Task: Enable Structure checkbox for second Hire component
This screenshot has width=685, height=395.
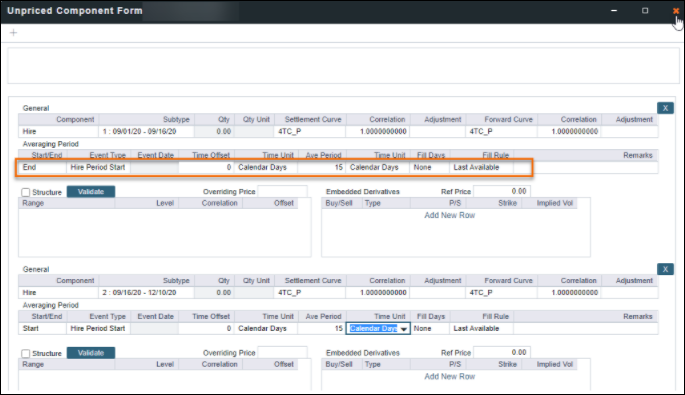Action: (x=26, y=353)
